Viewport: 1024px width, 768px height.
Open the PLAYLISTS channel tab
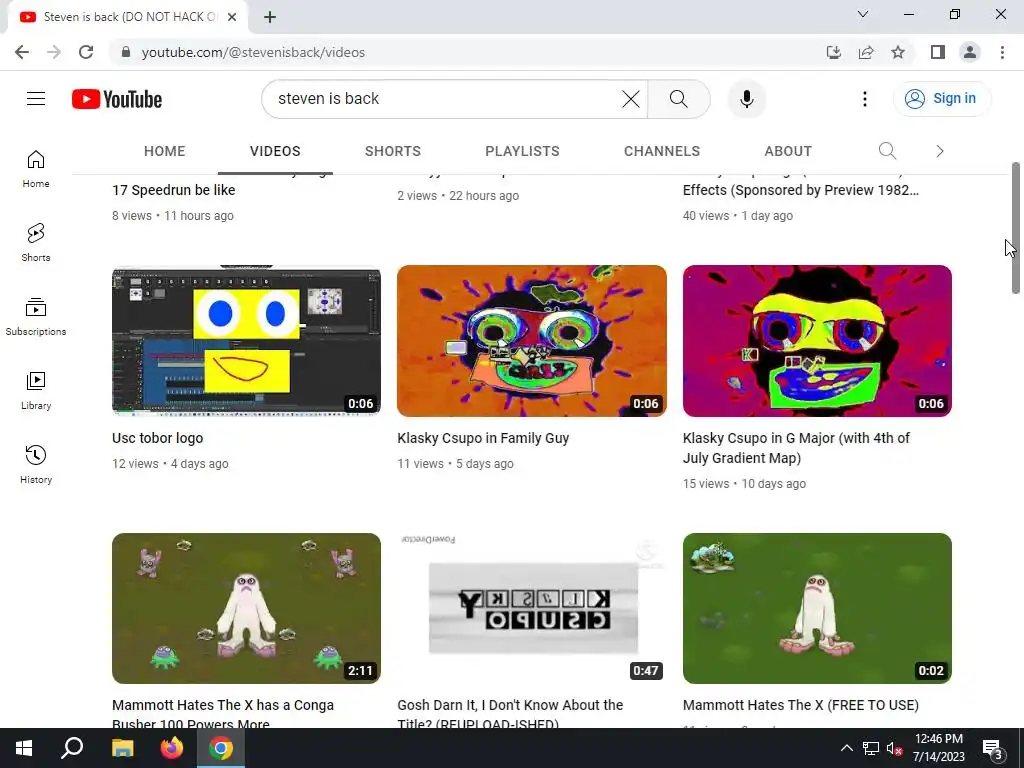tap(522, 151)
